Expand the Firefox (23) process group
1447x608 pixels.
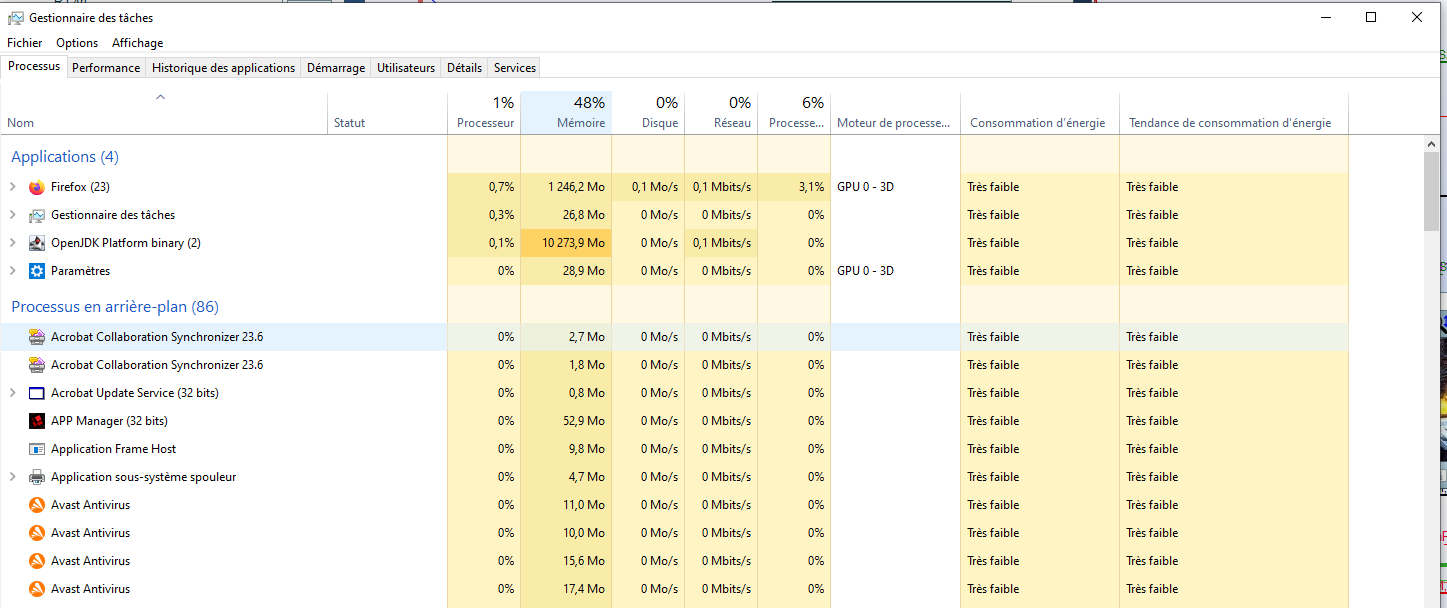(13, 187)
